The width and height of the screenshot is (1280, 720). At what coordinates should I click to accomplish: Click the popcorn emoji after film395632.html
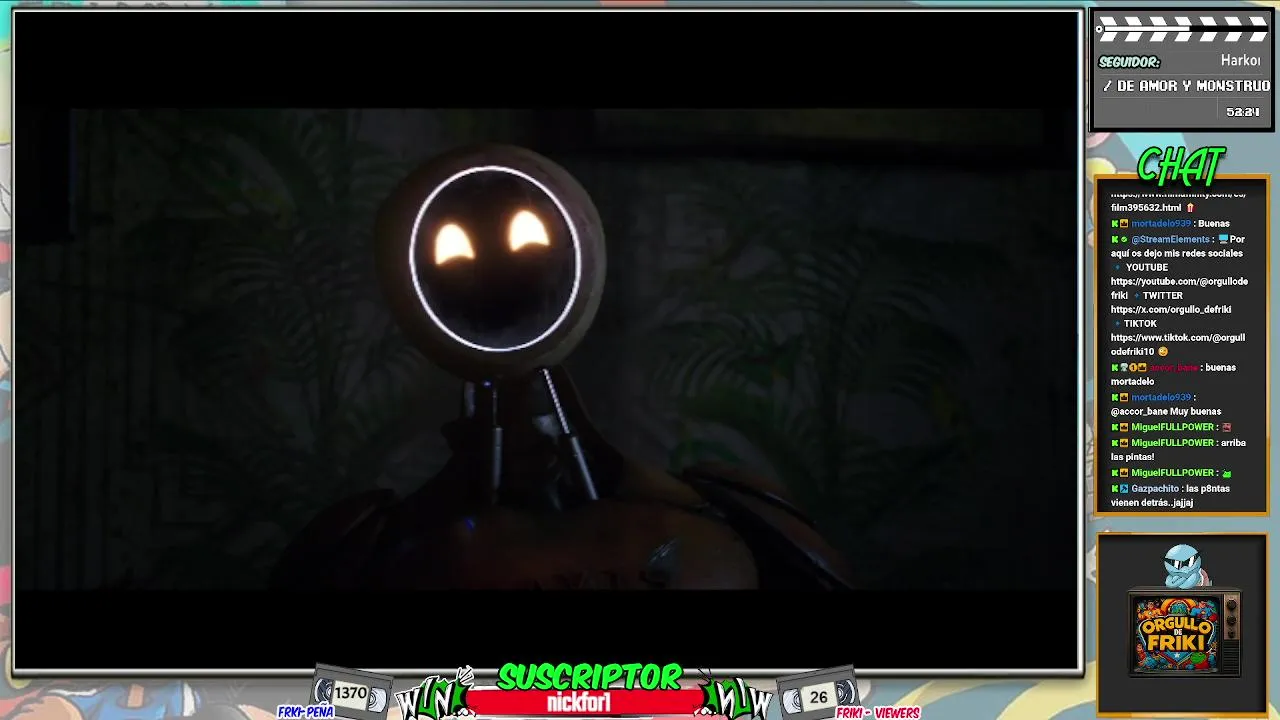point(1190,207)
